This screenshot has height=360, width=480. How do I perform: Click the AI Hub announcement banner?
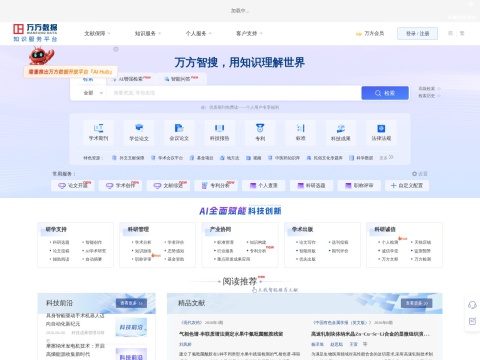pos(70,72)
